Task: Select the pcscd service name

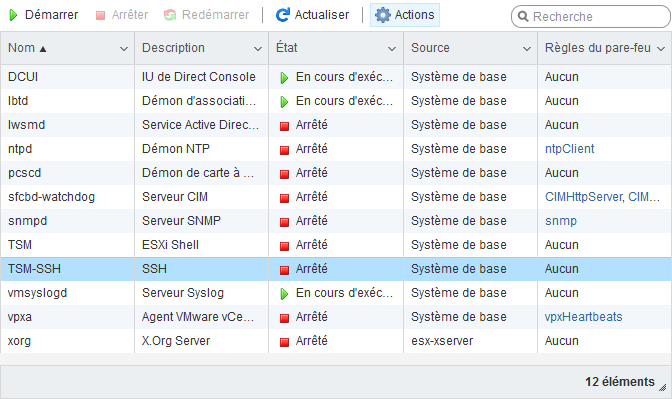Action: click(24, 173)
